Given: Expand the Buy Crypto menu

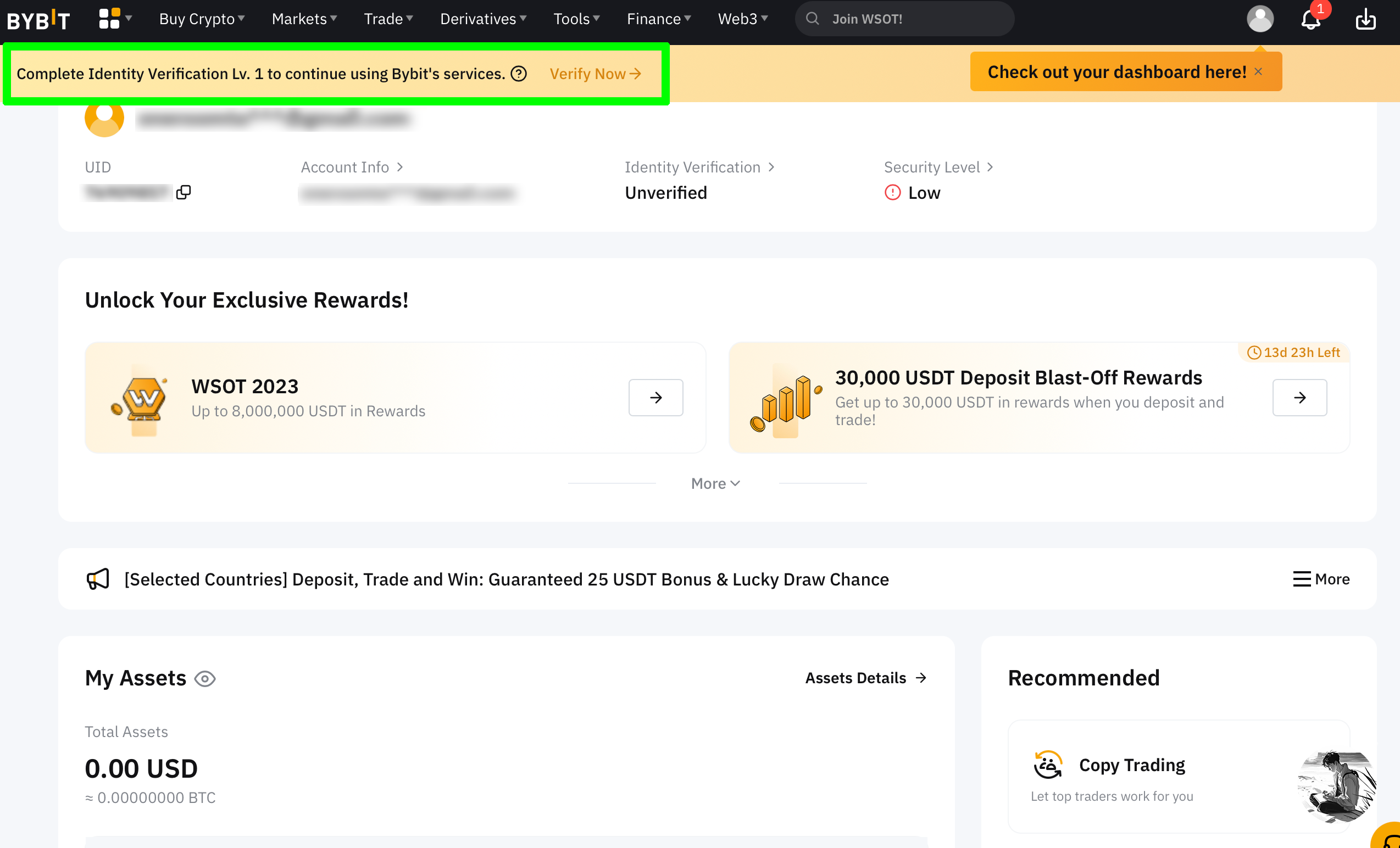Looking at the screenshot, I should [x=202, y=19].
